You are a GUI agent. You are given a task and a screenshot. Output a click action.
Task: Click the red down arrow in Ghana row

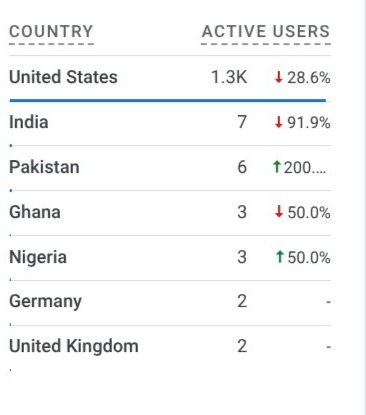click(x=279, y=212)
